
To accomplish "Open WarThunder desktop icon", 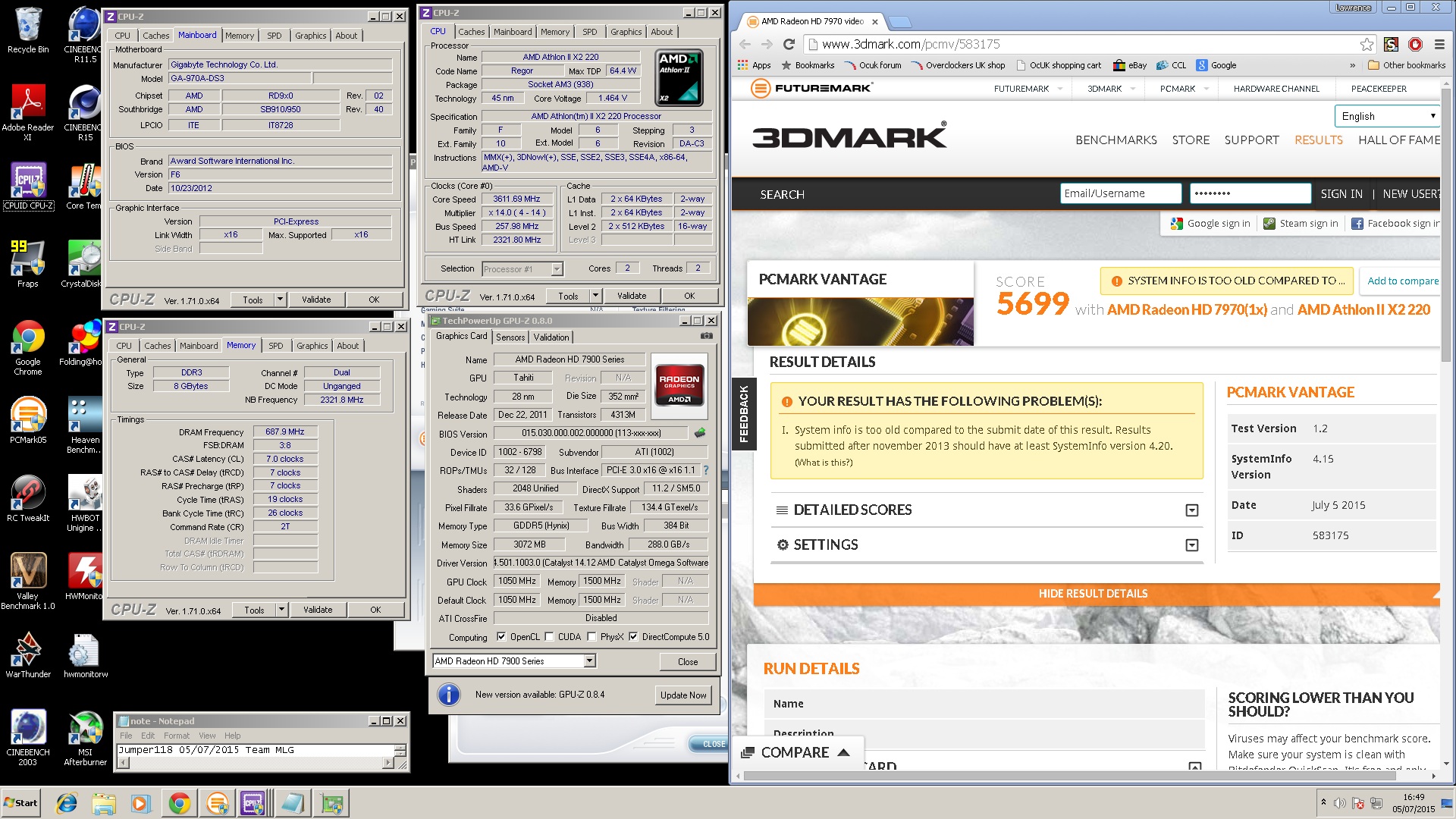I will [28, 654].
